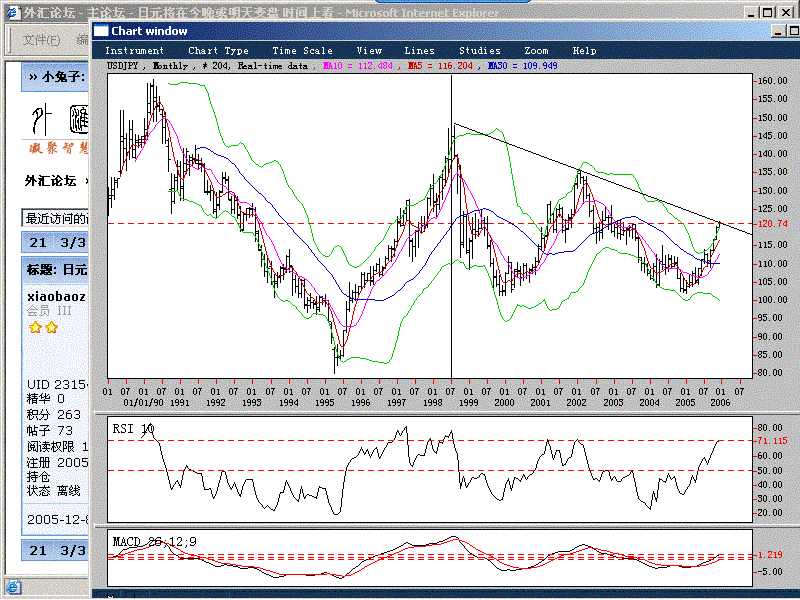Open the Help menu in Chart window
800x600 pixels.
584,51
